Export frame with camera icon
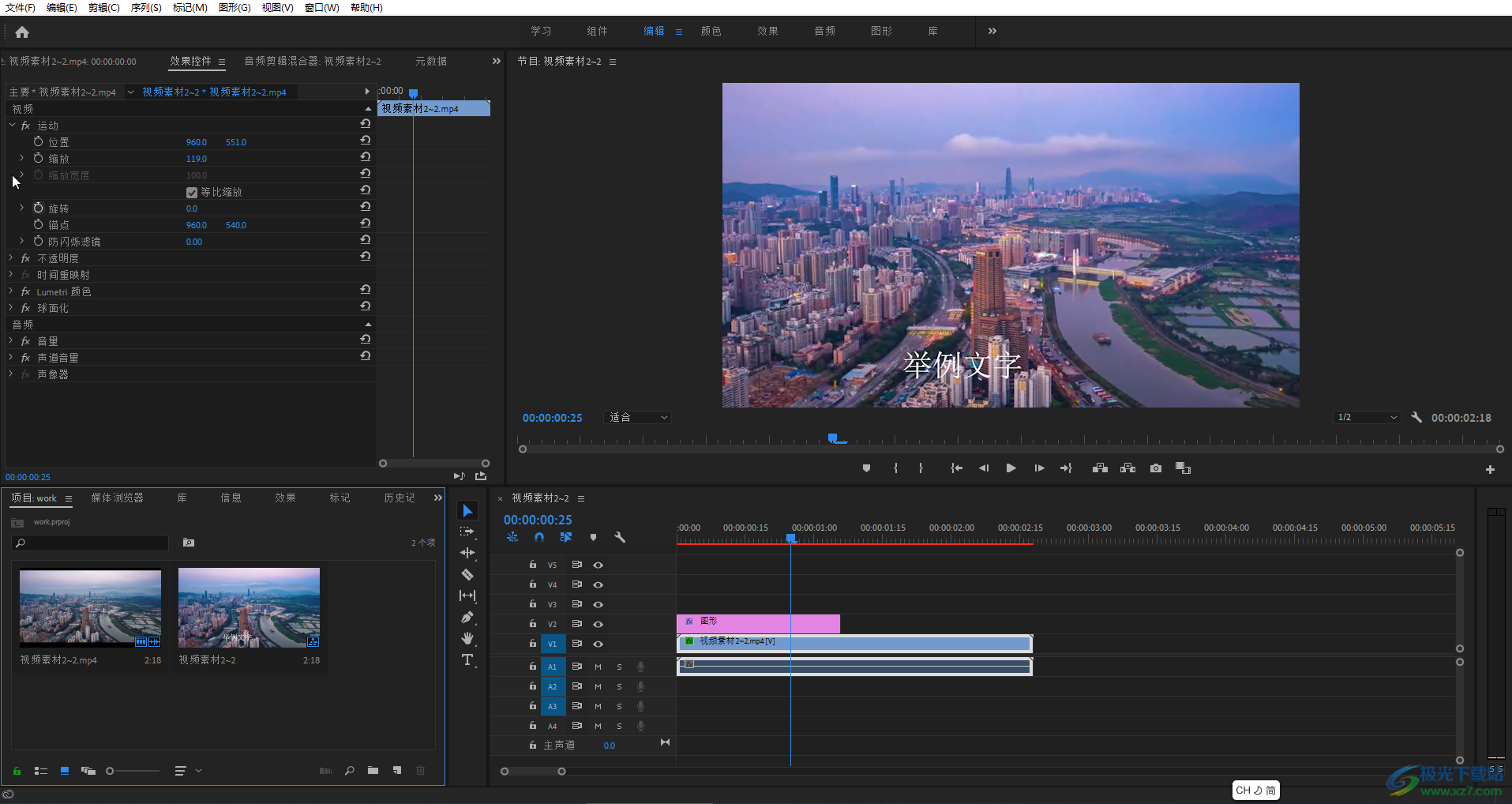Screen dimensions: 1512x804 click(1156, 468)
